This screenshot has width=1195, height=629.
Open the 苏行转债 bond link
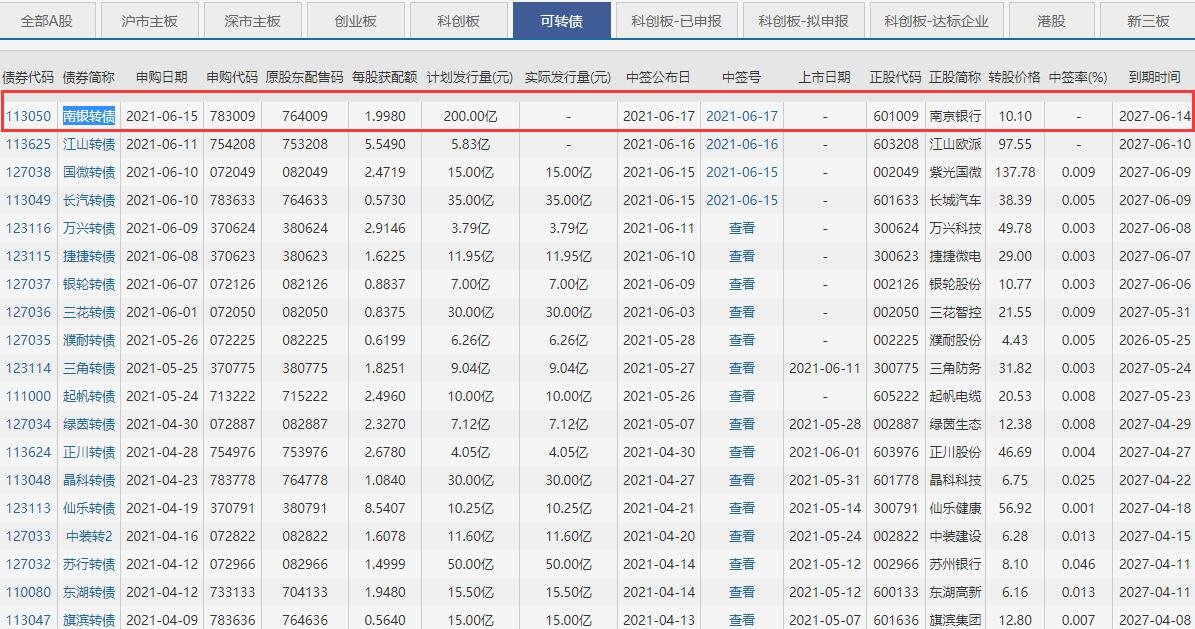click(x=89, y=564)
